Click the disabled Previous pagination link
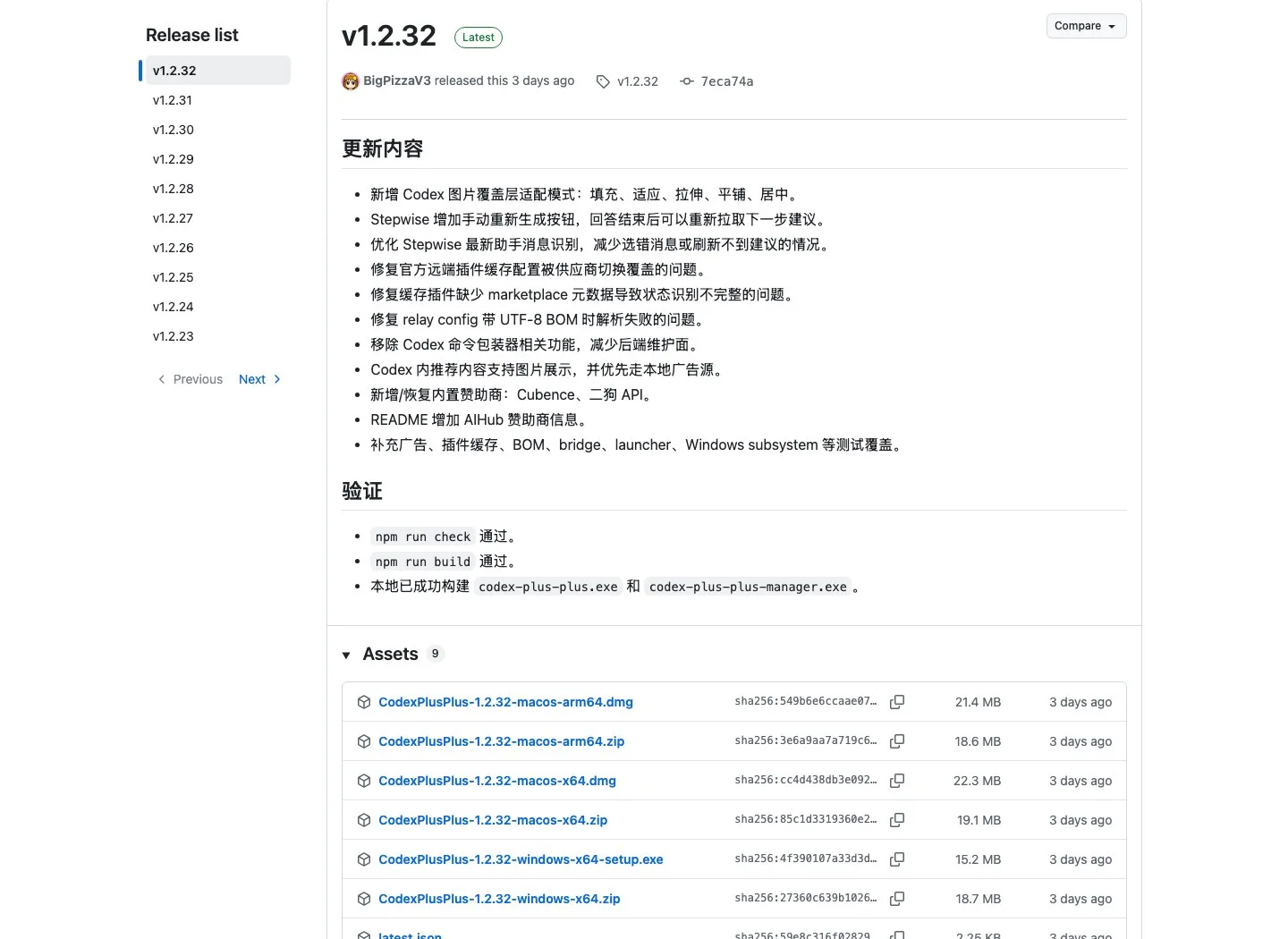 pyautogui.click(x=190, y=379)
